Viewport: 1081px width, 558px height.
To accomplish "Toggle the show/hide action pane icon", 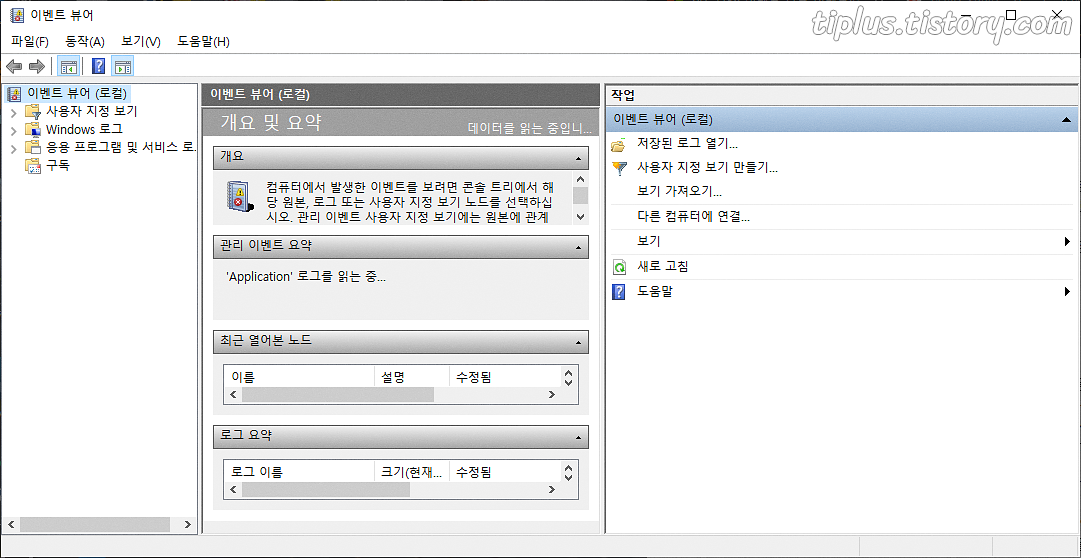I will [x=123, y=66].
